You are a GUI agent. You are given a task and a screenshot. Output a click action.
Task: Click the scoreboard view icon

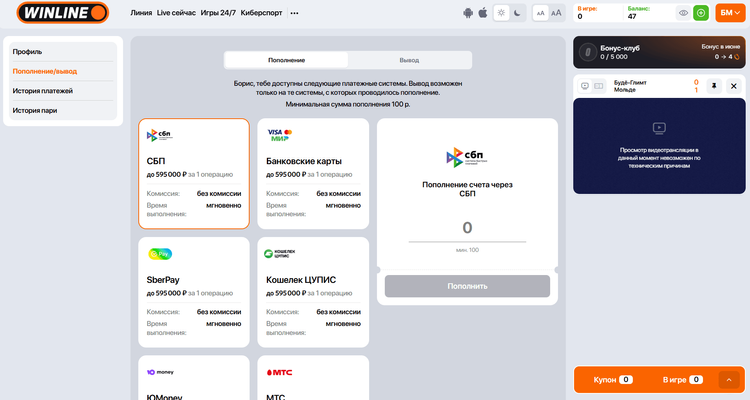pyautogui.click(x=599, y=86)
